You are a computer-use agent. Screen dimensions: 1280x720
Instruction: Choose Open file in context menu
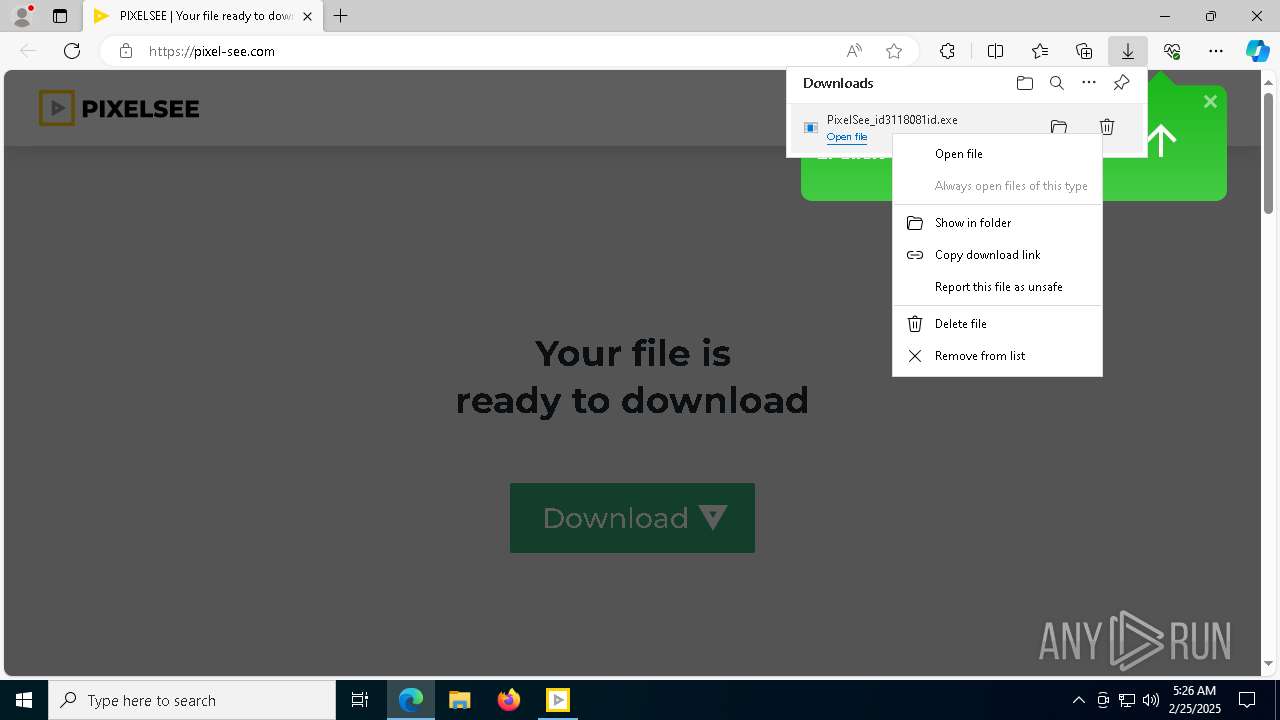coord(997,154)
